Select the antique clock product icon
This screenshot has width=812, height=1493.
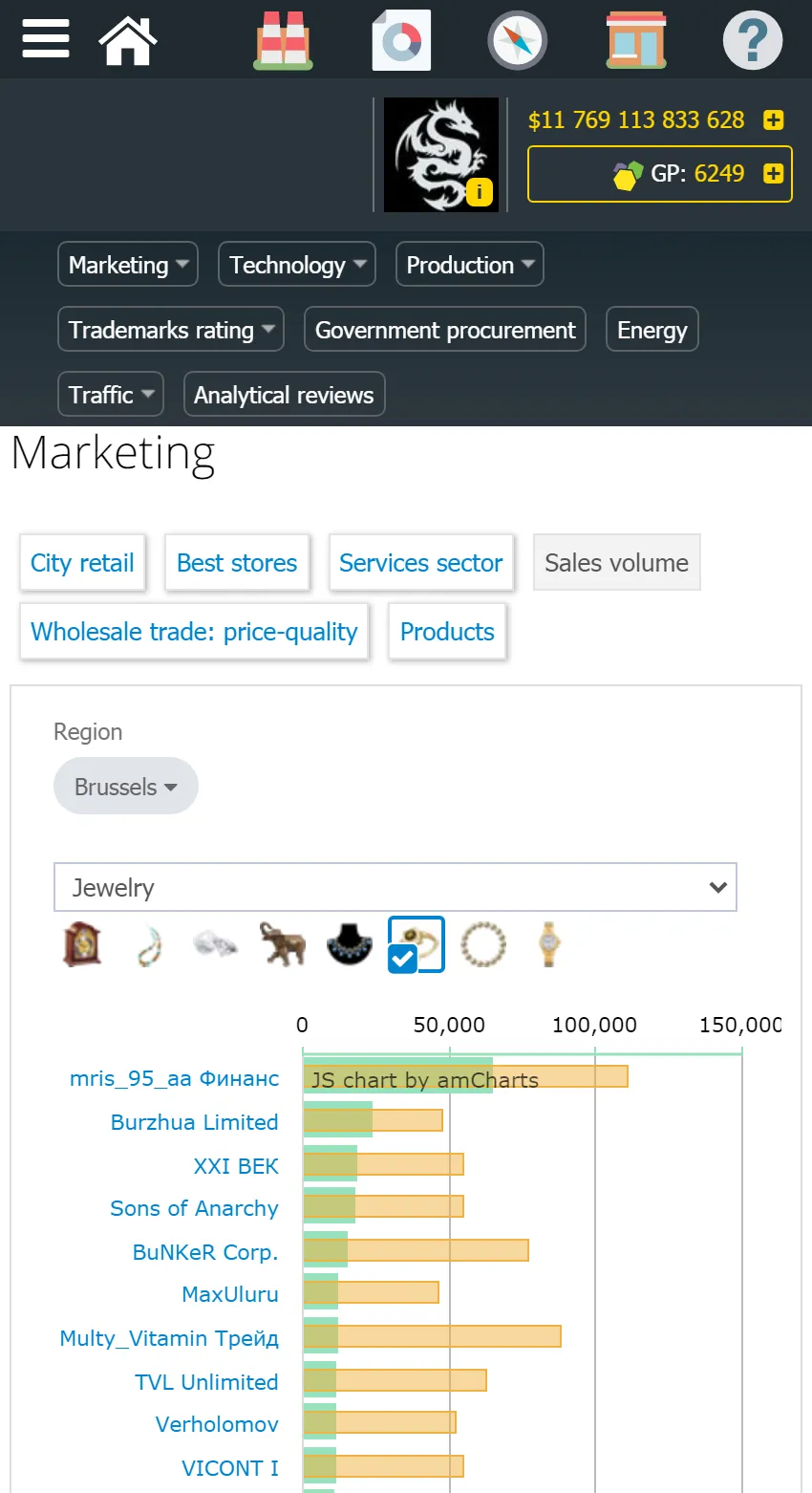[82, 944]
